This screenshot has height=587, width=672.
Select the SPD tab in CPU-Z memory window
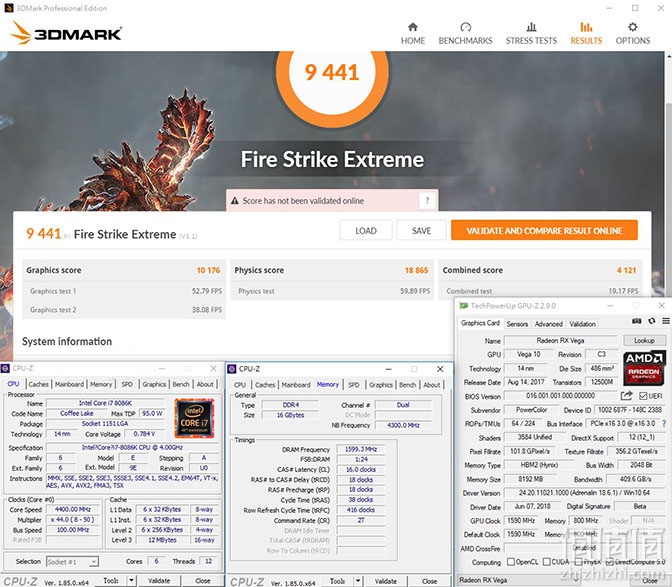click(x=354, y=385)
